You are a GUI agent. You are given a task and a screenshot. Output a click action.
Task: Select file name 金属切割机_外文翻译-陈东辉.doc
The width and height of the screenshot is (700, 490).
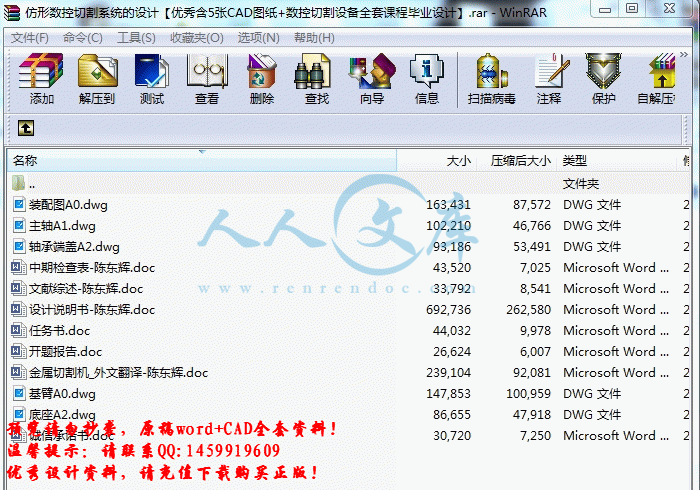[119, 373]
